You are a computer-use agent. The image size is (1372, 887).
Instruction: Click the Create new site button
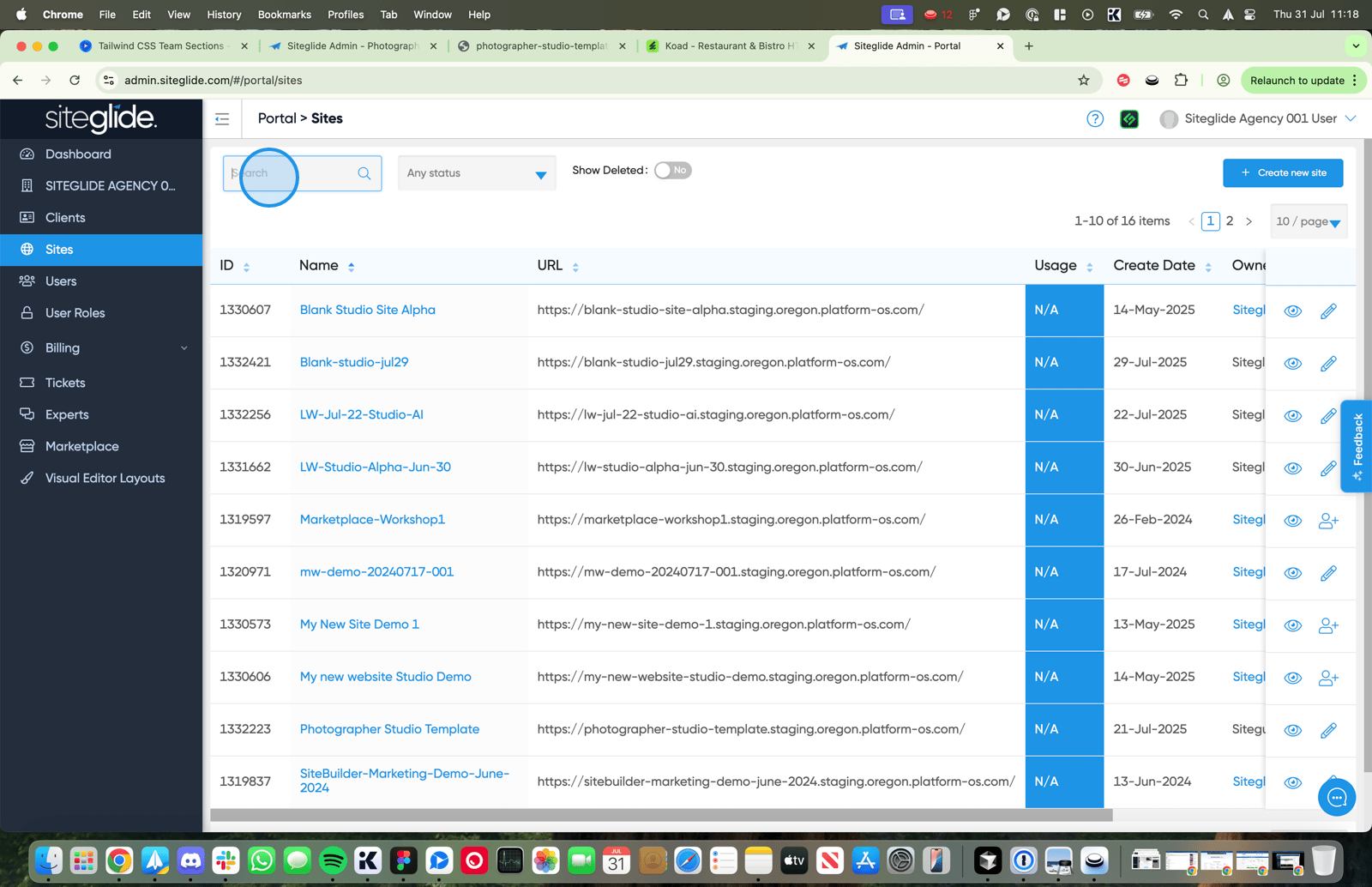tap(1283, 172)
